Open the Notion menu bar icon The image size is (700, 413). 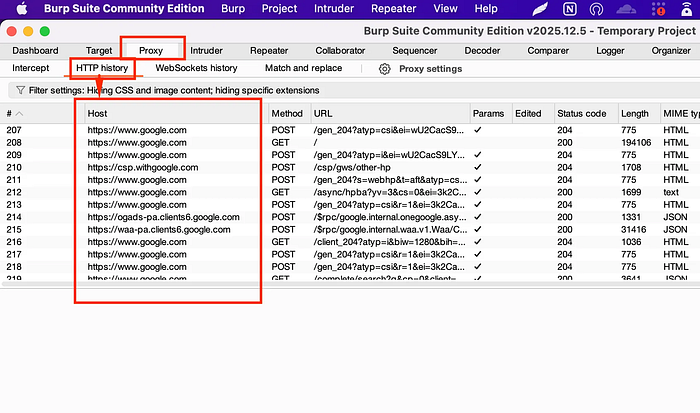tap(570, 9)
